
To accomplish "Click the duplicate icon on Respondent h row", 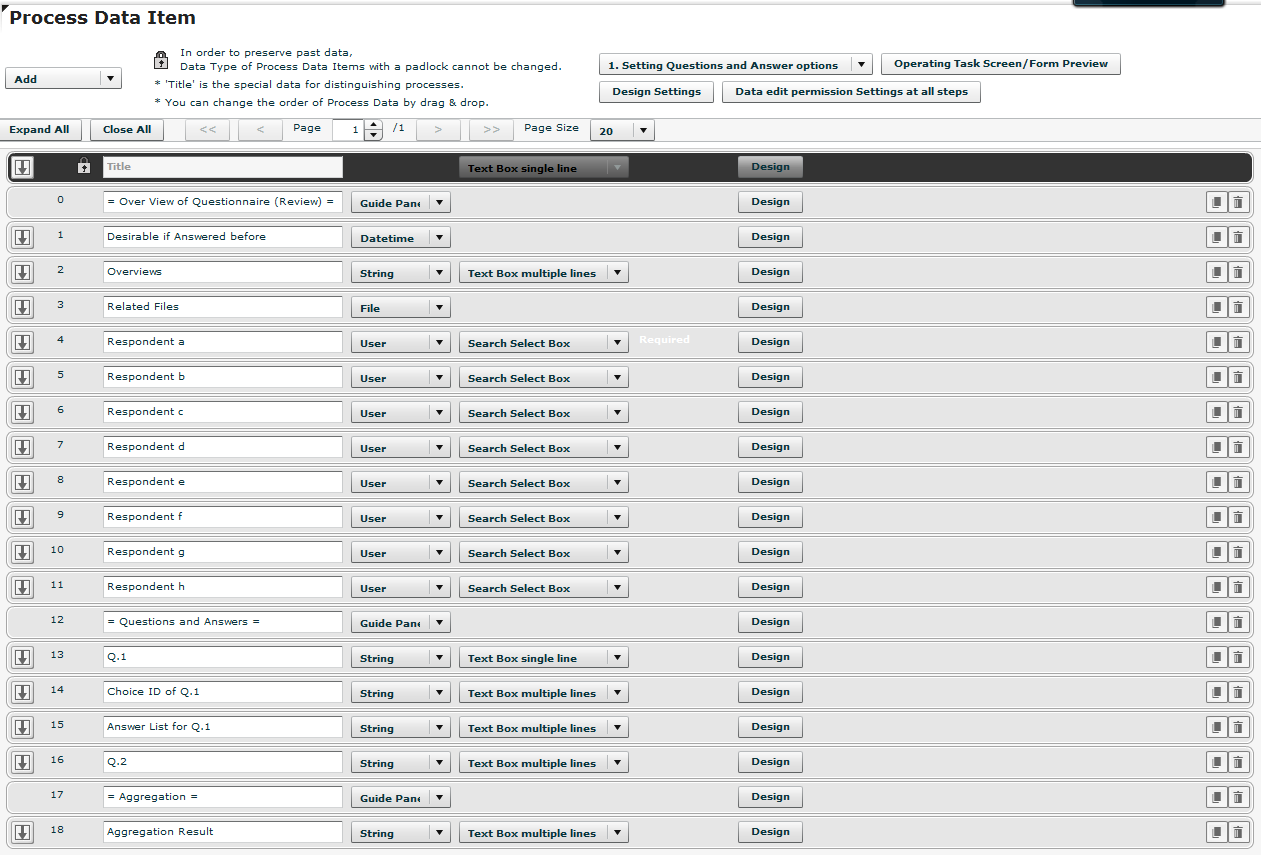I will [x=1216, y=587].
